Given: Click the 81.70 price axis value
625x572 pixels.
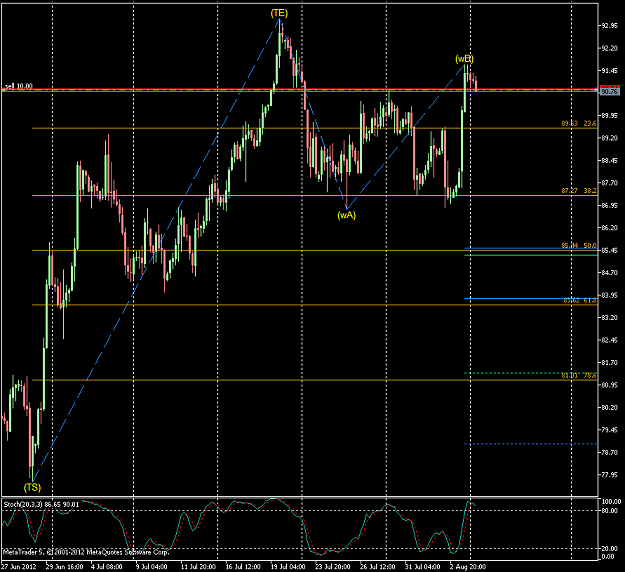Looking at the screenshot, I should coord(609,362).
